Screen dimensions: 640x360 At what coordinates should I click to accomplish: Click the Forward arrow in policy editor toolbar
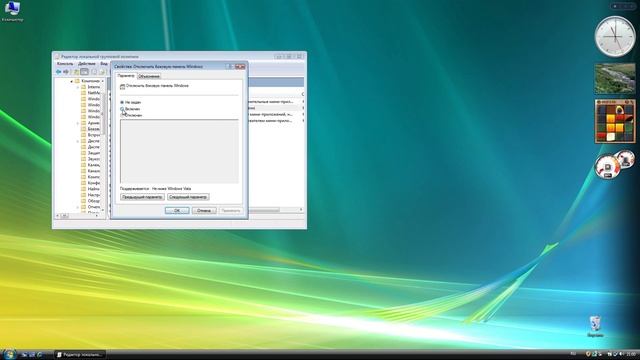point(66,72)
